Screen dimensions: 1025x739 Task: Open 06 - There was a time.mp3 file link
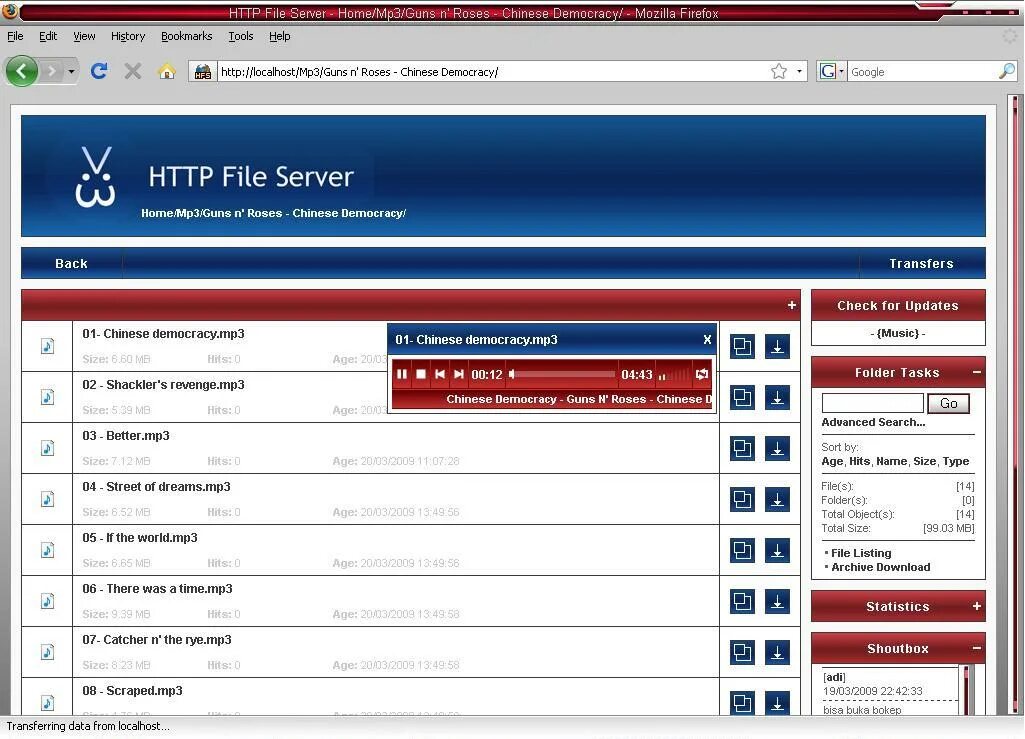coord(158,589)
